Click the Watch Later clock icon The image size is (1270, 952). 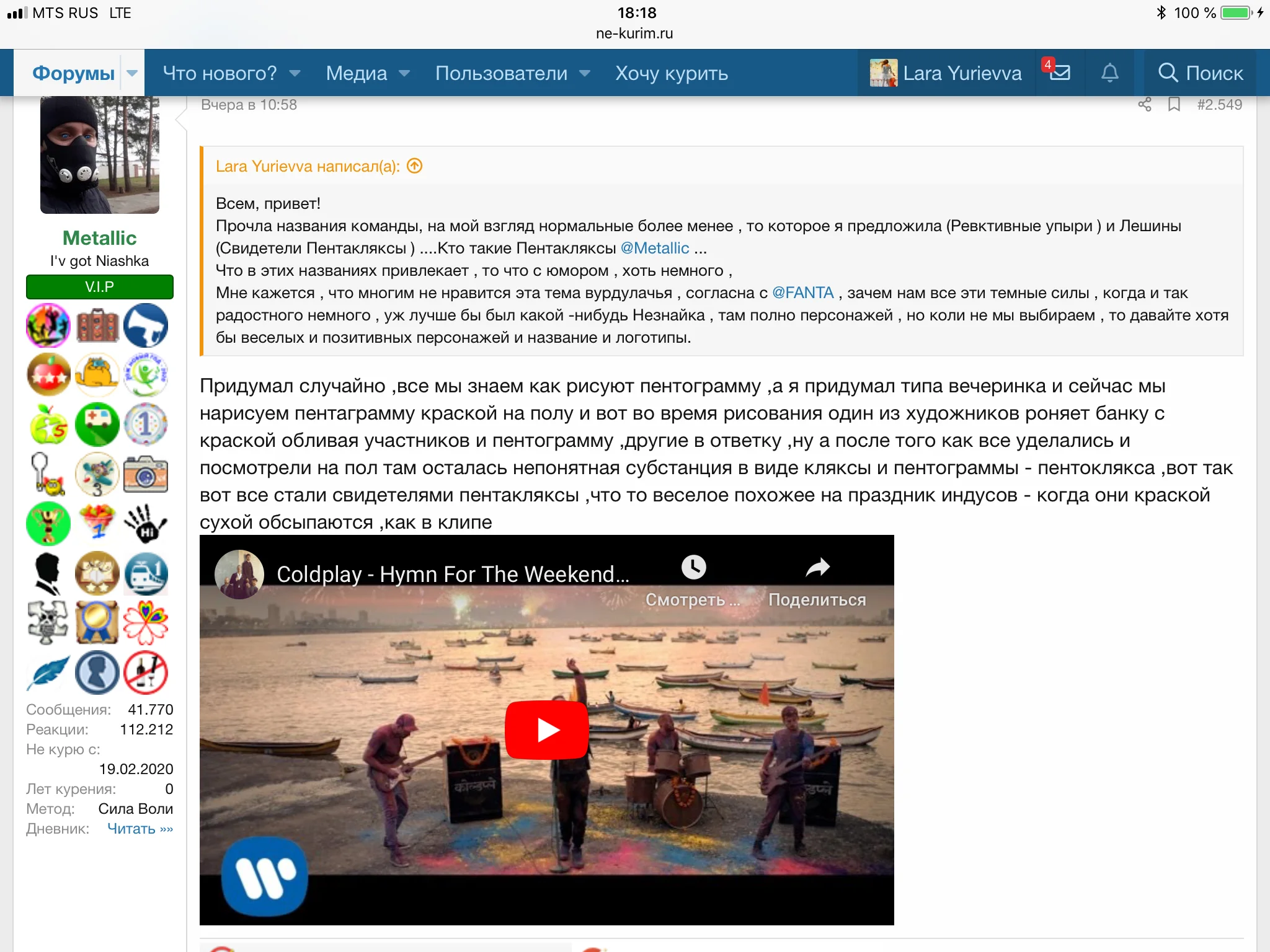point(693,567)
